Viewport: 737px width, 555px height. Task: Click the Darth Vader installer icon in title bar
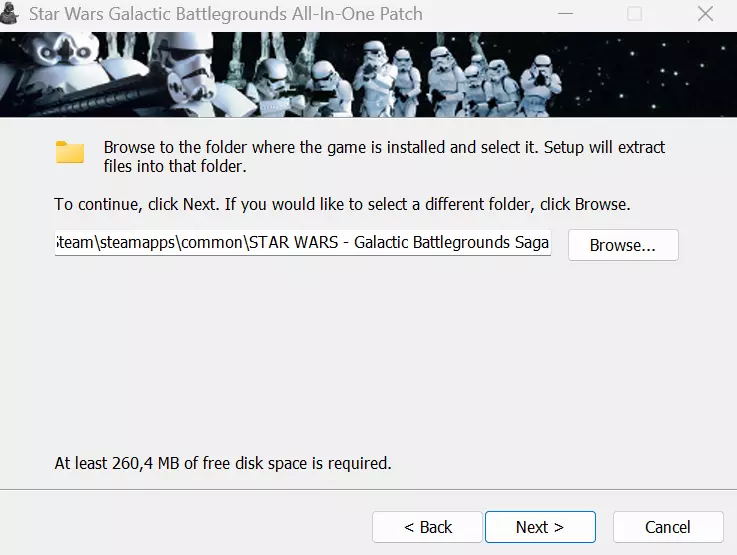(12, 14)
